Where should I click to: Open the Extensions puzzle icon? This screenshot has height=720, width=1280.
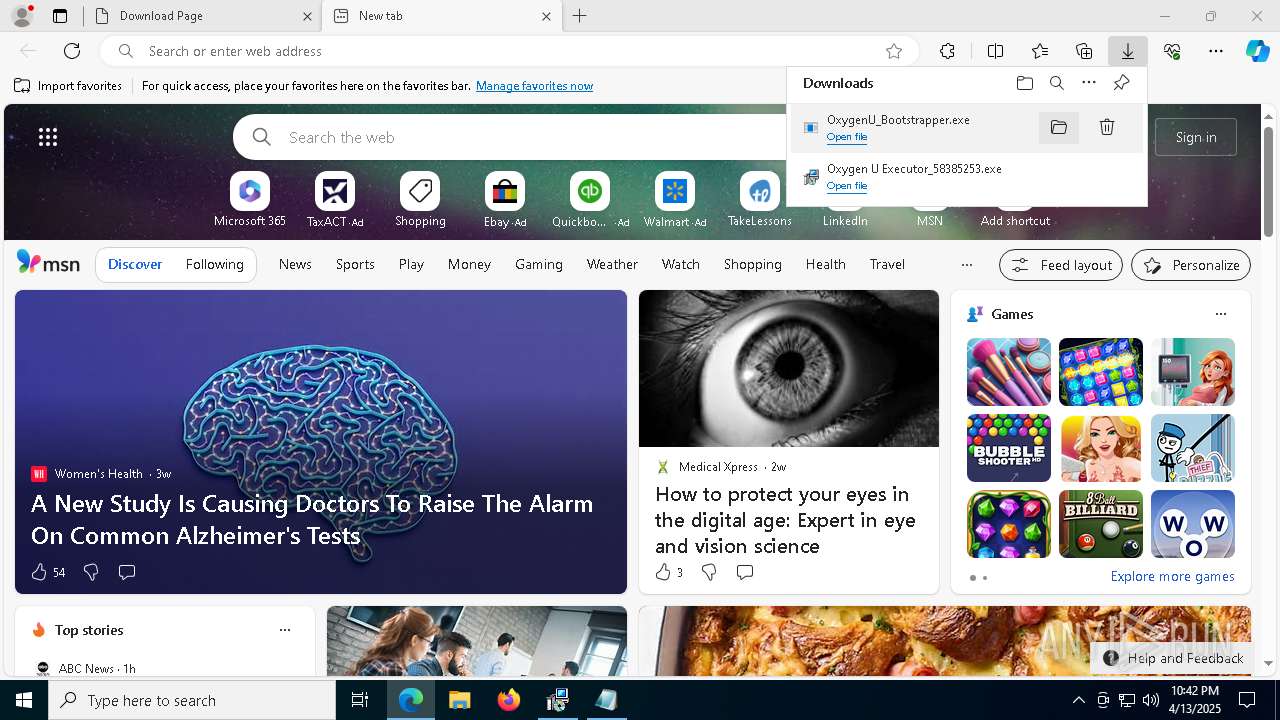pos(947,51)
